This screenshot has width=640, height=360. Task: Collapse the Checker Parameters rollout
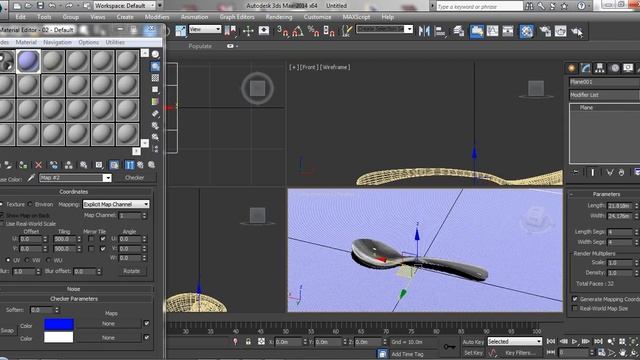[x=74, y=299]
